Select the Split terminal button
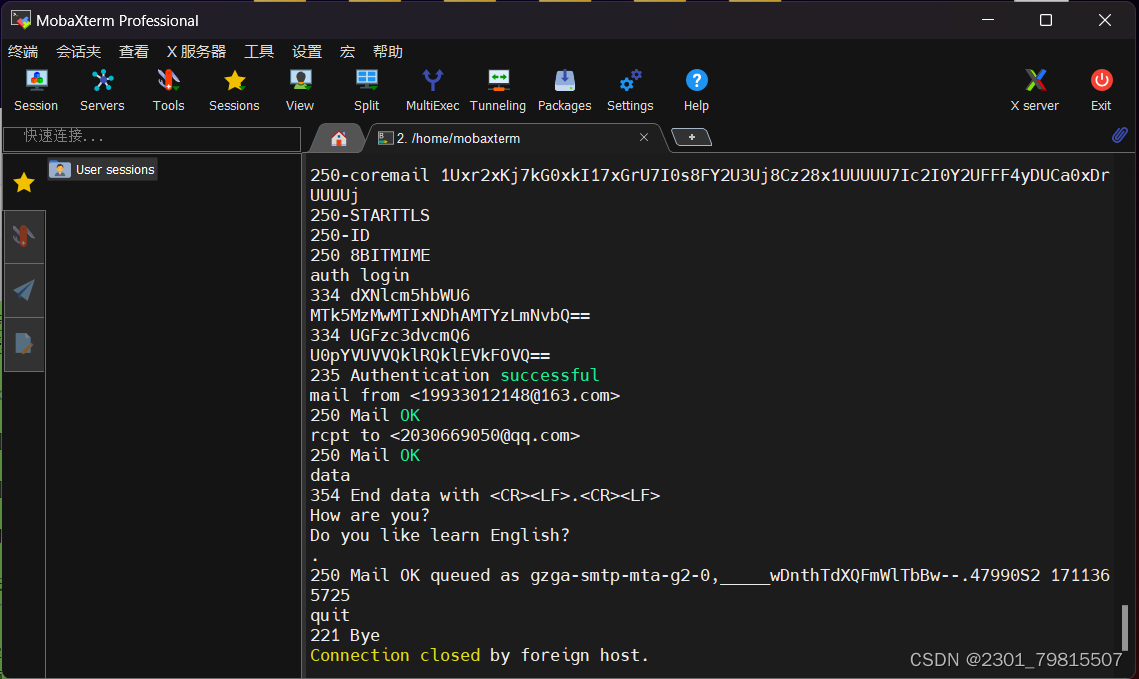 tap(366, 90)
